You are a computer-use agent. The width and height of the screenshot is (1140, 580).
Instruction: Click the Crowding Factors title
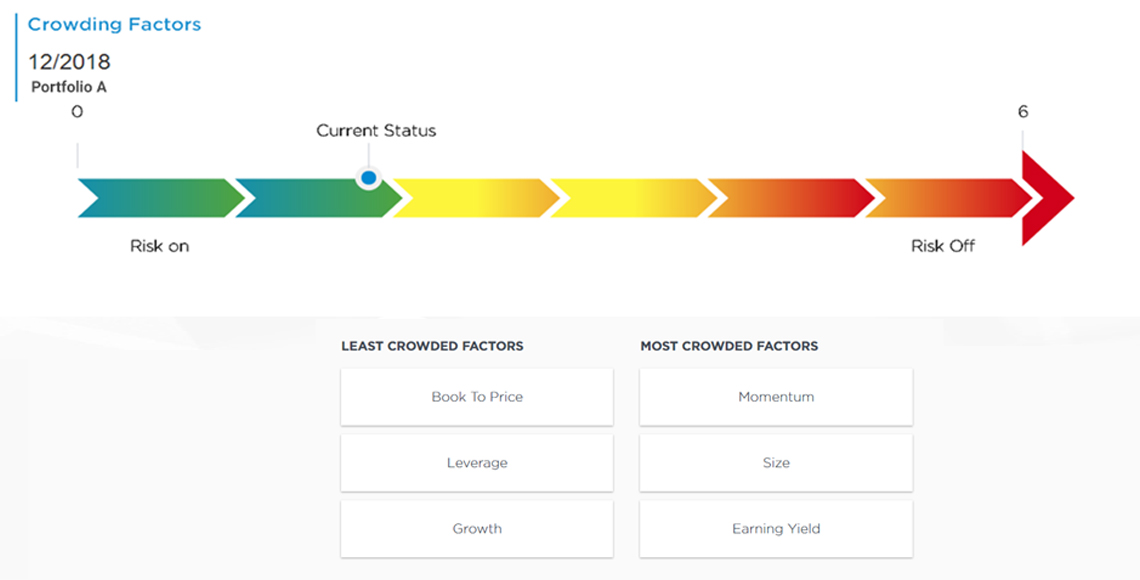(114, 24)
